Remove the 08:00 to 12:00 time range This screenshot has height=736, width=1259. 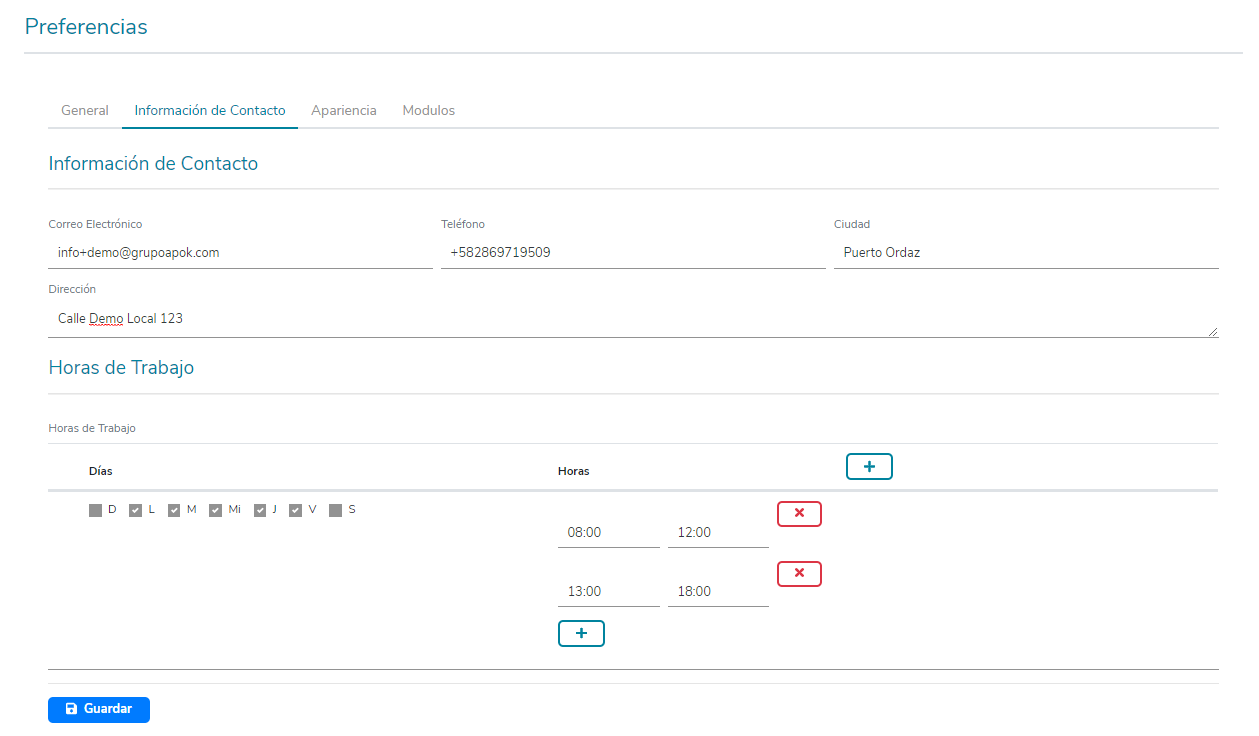[x=799, y=514]
